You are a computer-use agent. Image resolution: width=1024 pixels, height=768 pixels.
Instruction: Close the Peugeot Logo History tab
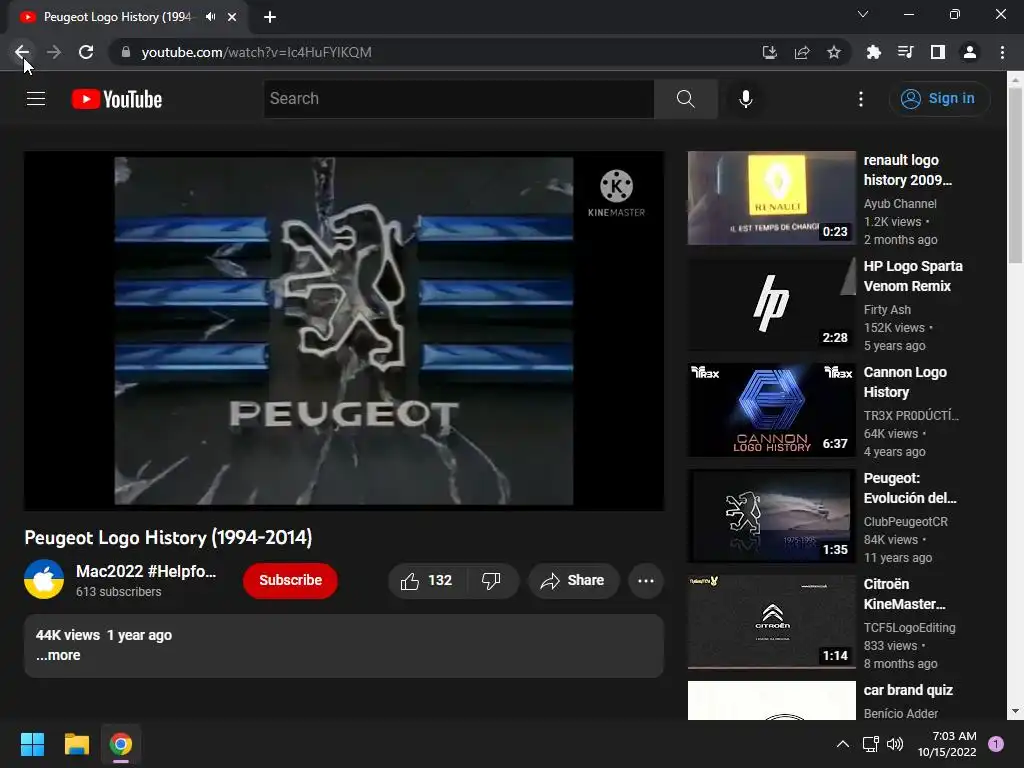(232, 17)
